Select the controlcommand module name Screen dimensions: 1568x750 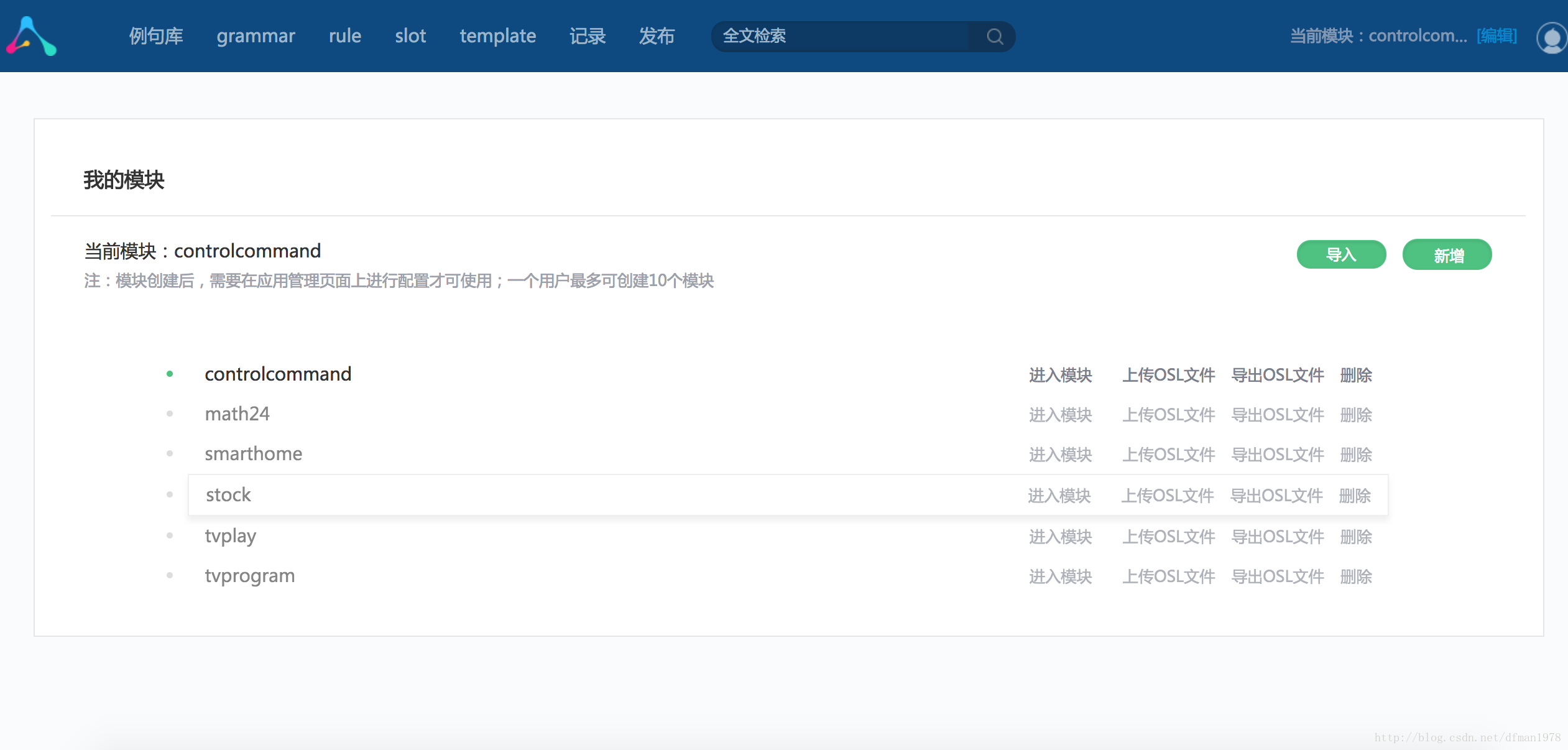278,374
